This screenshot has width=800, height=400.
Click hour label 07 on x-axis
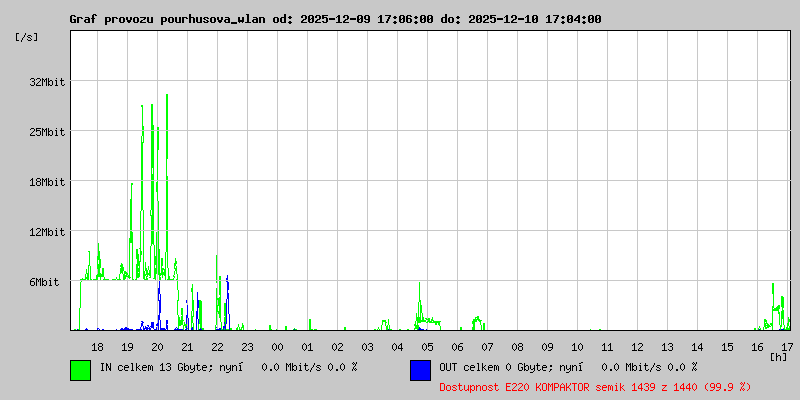coord(487,347)
